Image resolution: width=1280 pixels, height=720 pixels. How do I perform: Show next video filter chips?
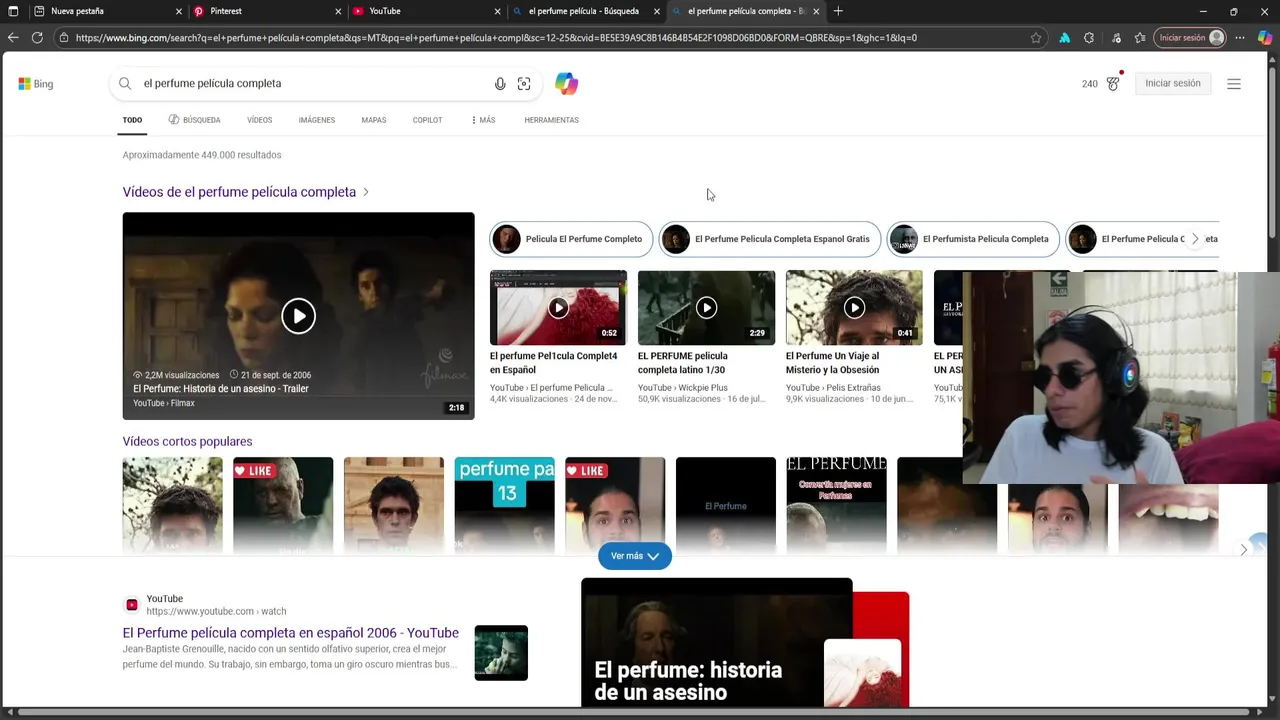[x=1195, y=239]
